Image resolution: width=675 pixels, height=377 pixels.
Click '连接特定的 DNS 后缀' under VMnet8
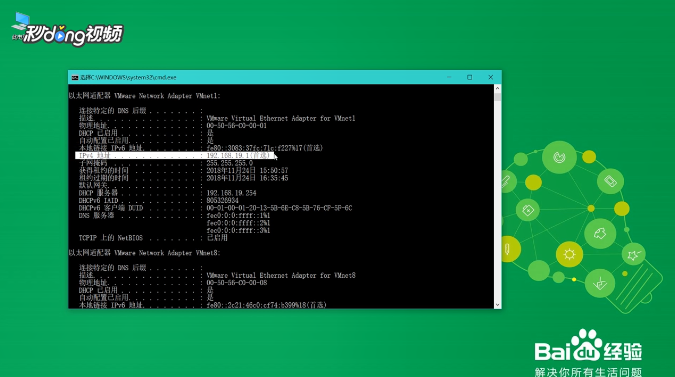pyautogui.click(x=113, y=268)
